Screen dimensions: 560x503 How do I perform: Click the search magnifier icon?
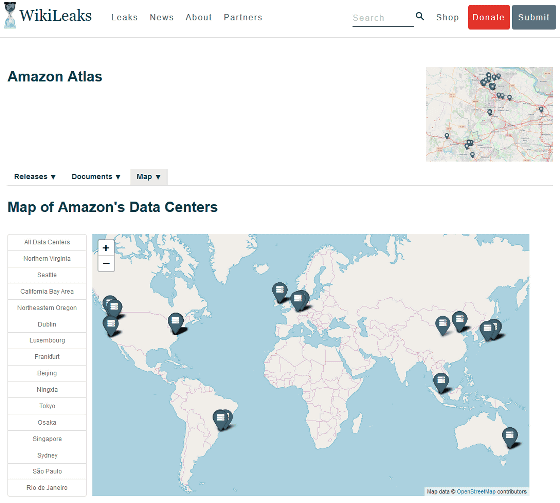pyautogui.click(x=420, y=16)
